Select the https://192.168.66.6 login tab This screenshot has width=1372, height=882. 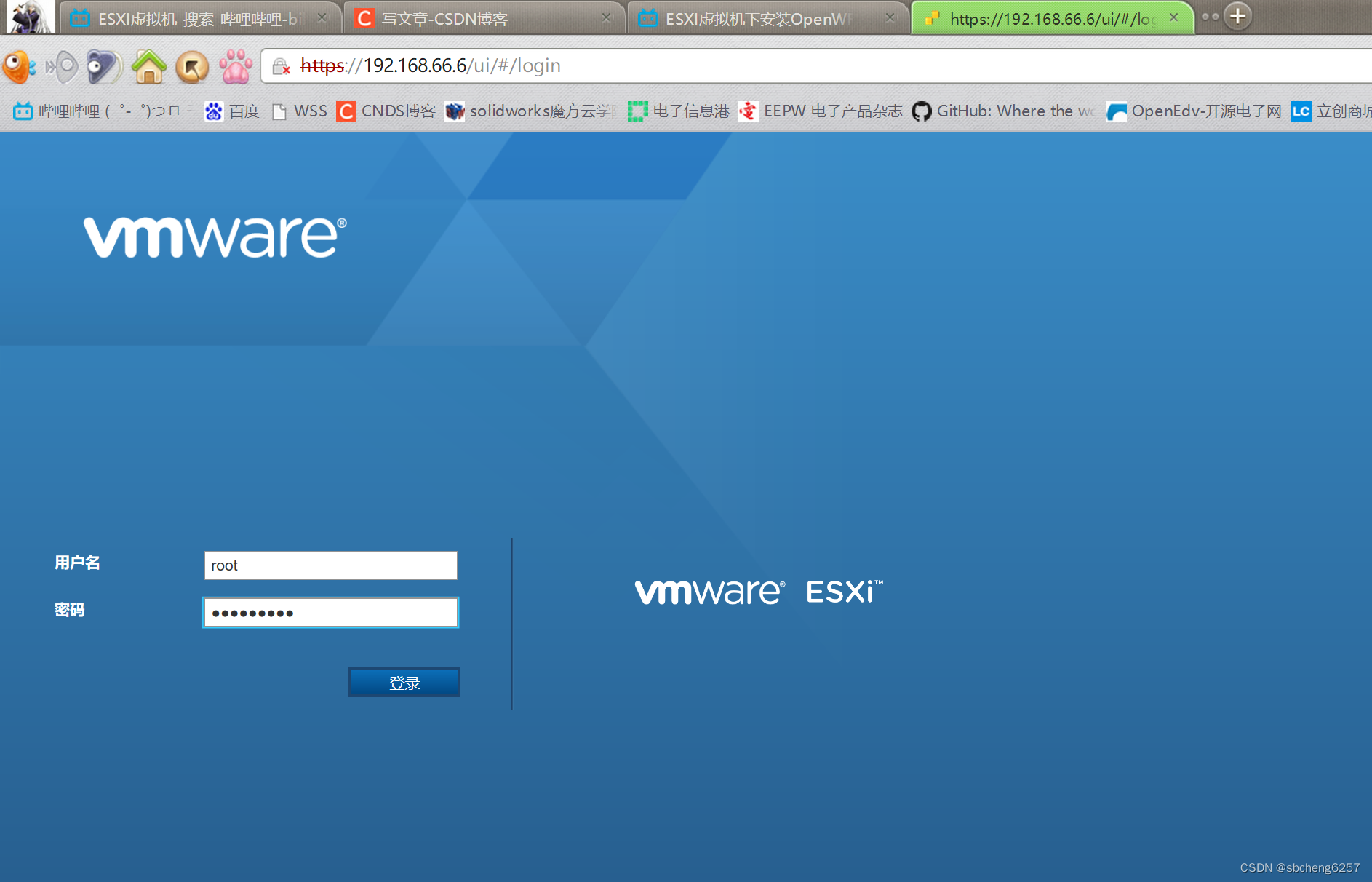pyautogui.click(x=1051, y=18)
